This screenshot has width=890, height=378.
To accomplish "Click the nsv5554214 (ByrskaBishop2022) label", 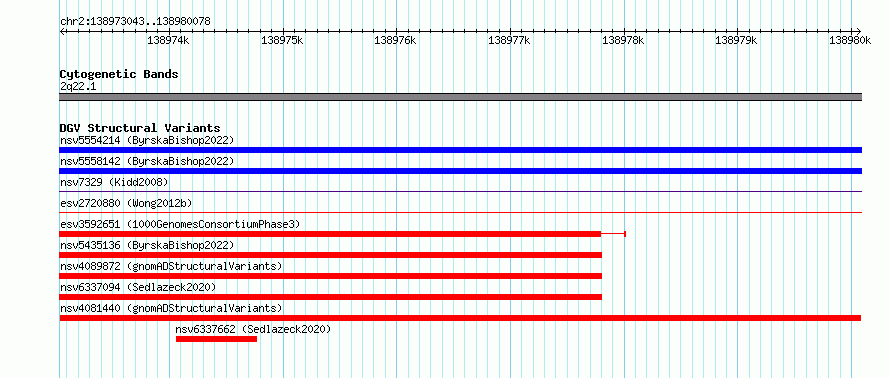I will tap(147, 140).
